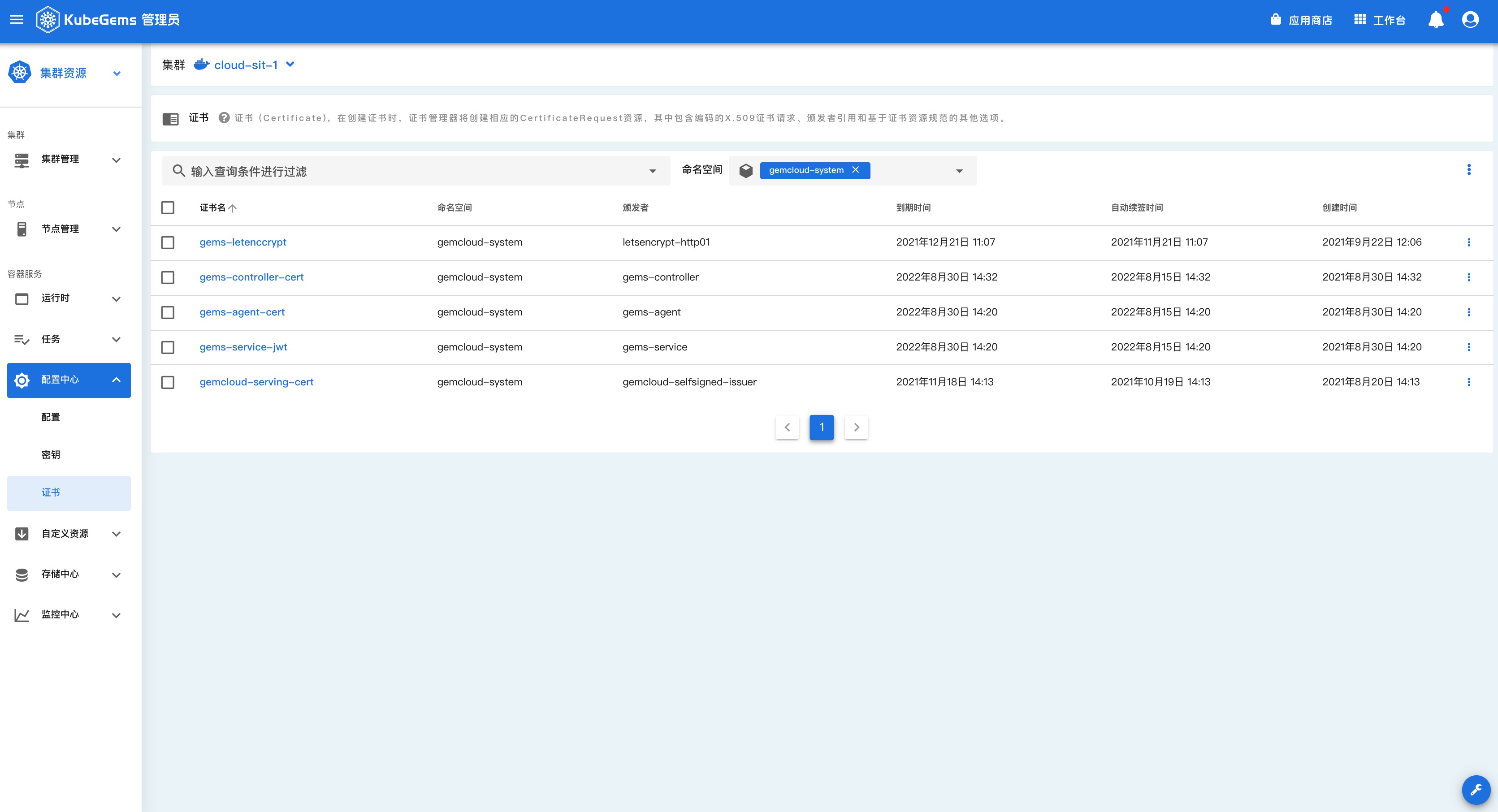The image size is (1498, 812).
Task: Click the KubeGems logo icon
Action: tap(48, 20)
